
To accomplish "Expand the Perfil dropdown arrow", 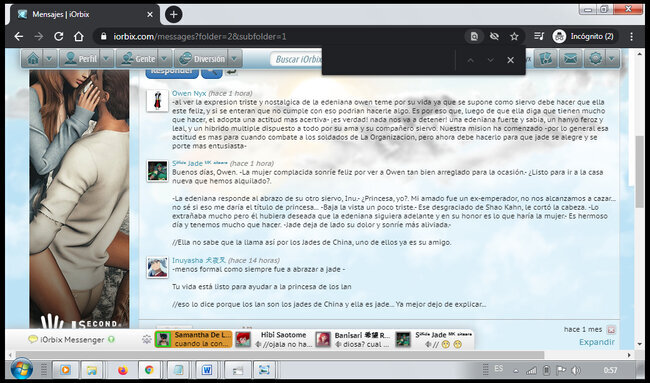I will click(x=106, y=59).
